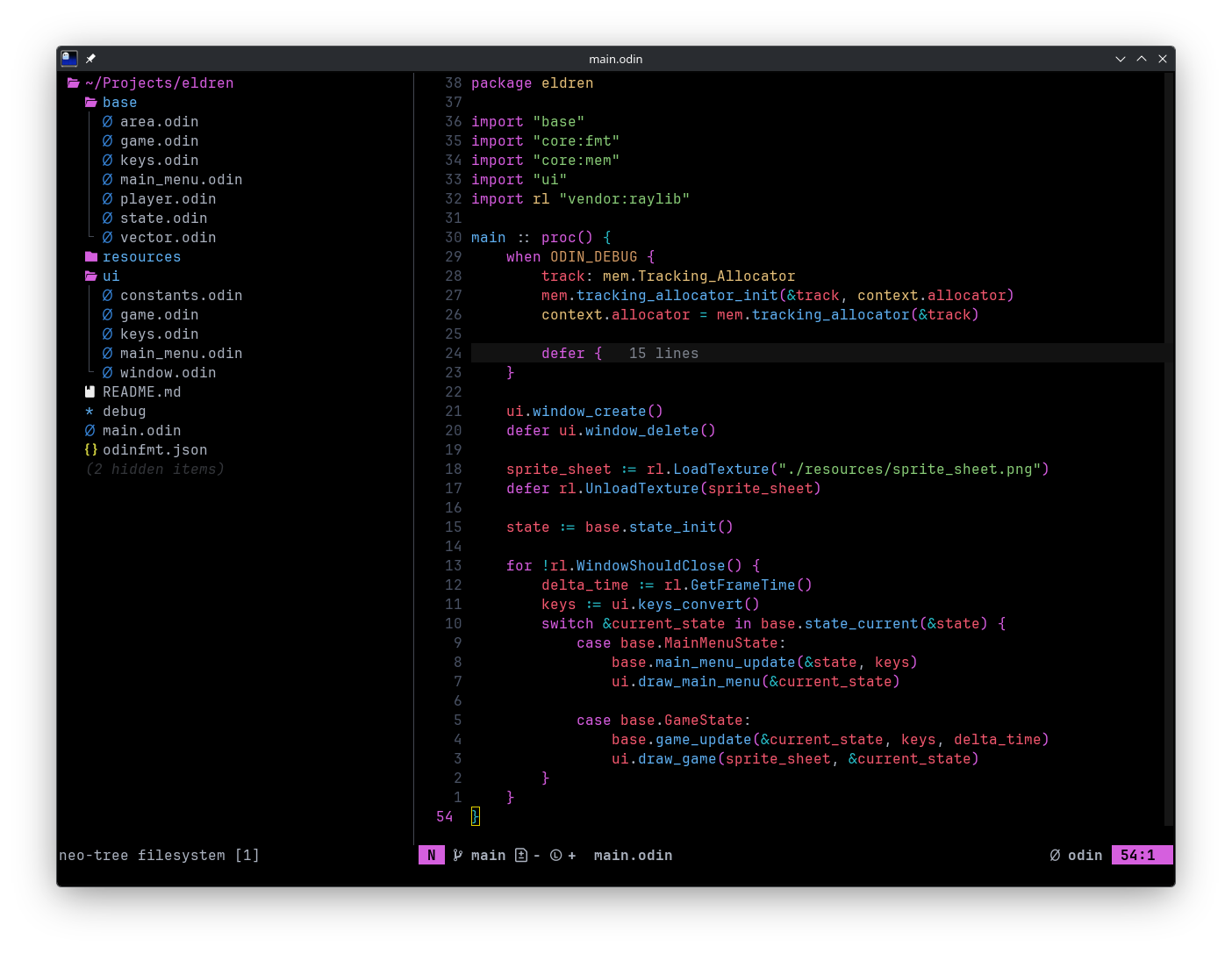Screen dimensions: 1232x954
Task: Open player.odin in the base folder
Action: [x=168, y=199]
